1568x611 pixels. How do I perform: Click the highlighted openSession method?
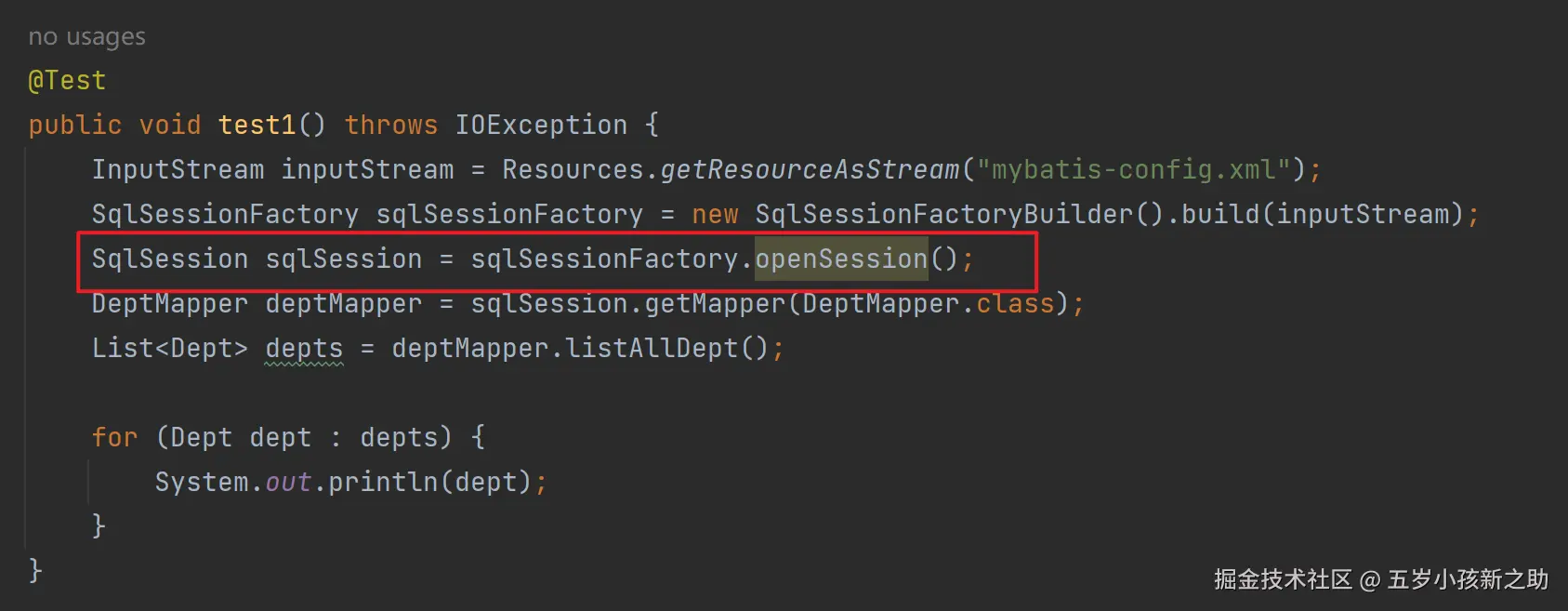(841, 259)
